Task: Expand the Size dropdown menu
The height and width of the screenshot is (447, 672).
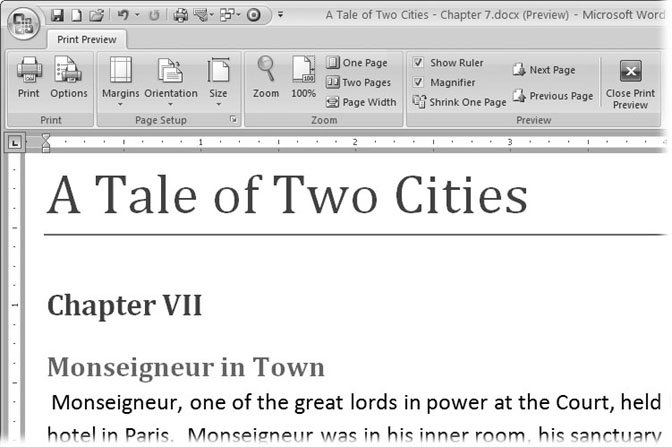Action: [218, 79]
